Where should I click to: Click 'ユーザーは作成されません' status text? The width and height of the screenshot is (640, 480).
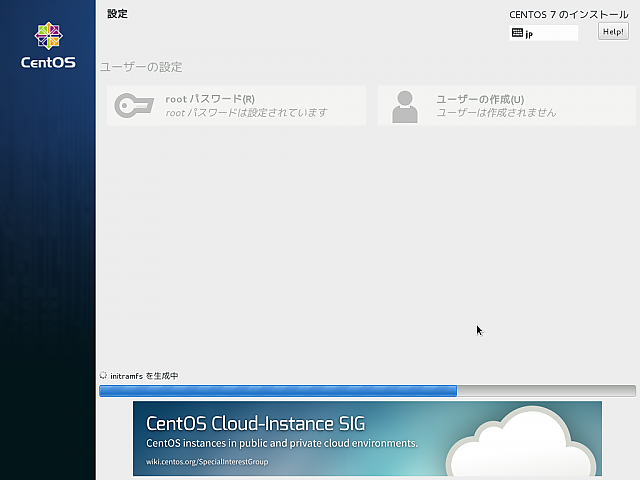[x=496, y=113]
